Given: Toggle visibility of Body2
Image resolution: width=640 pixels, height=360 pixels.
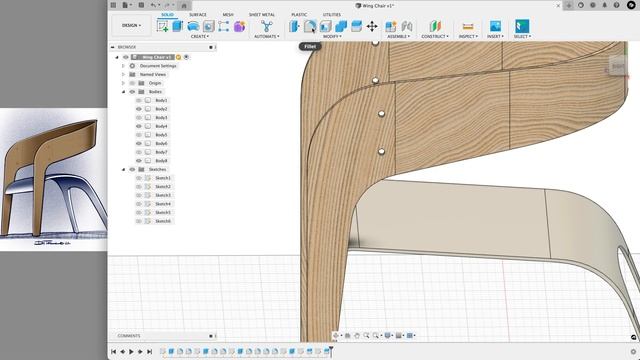Looking at the screenshot, I should [x=139, y=109].
